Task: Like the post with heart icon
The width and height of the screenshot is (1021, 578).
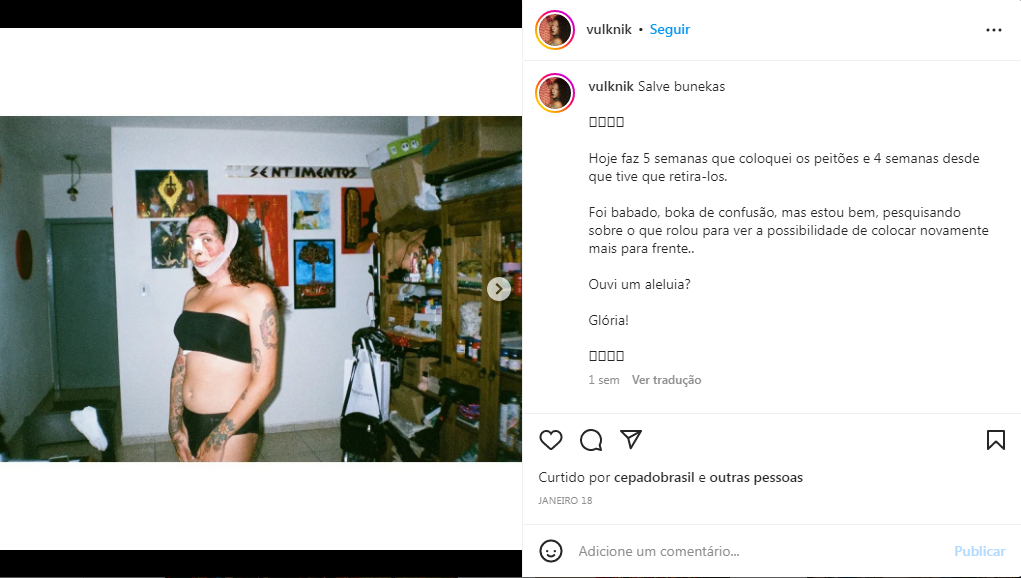Action: (551, 440)
